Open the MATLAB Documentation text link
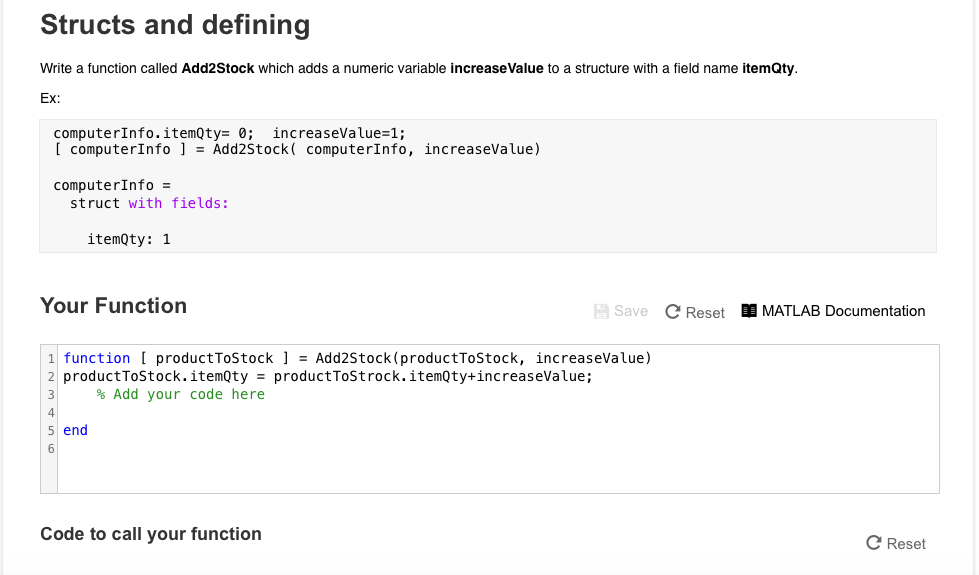 coord(843,311)
